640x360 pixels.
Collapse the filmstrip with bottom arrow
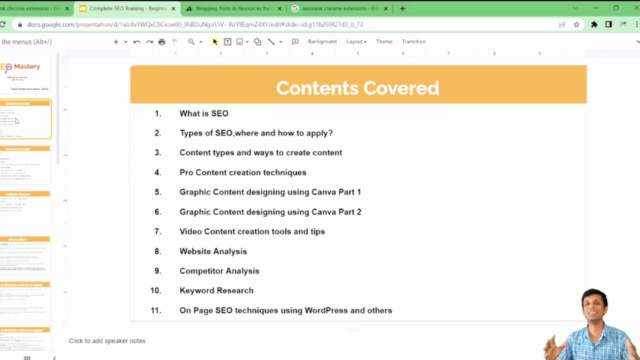(54, 358)
